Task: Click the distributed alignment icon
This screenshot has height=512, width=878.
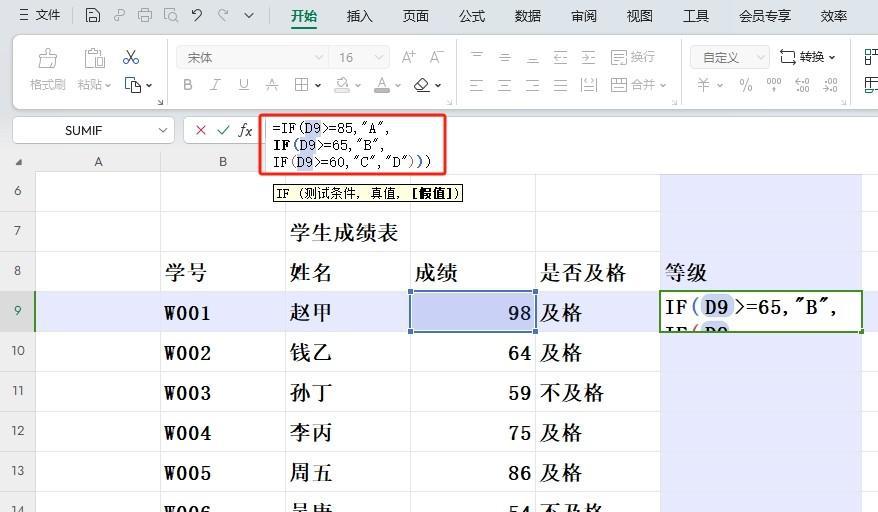Action: (589, 85)
